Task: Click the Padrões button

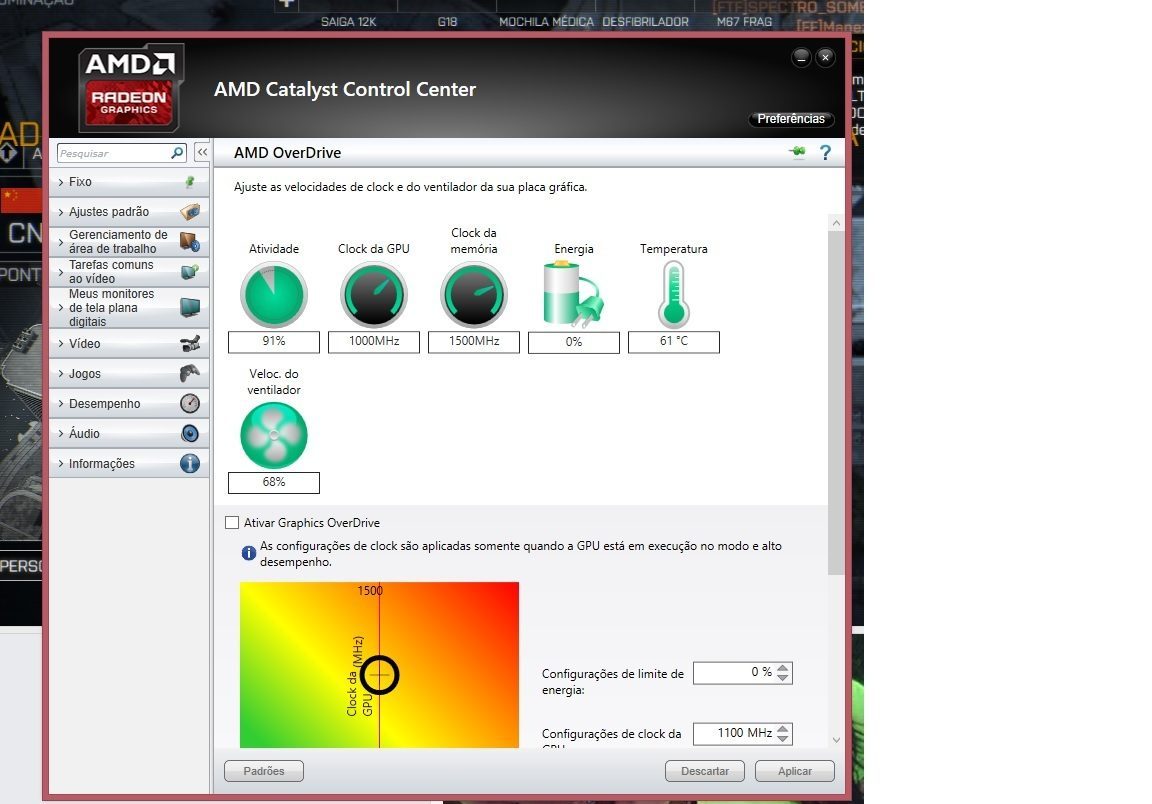Action: [x=264, y=771]
